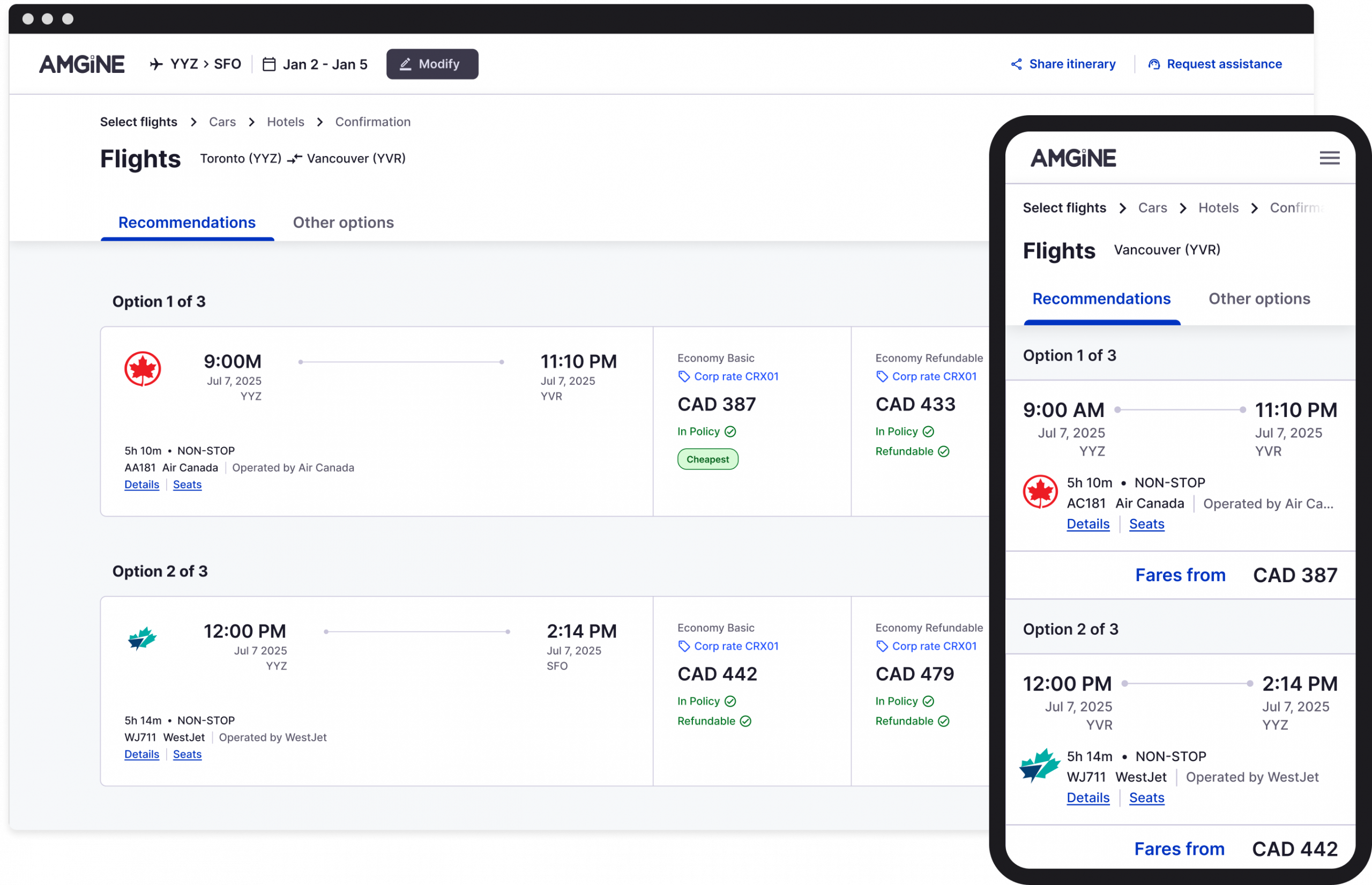Click the mobile 9:00 AM departure time

[1063, 410]
